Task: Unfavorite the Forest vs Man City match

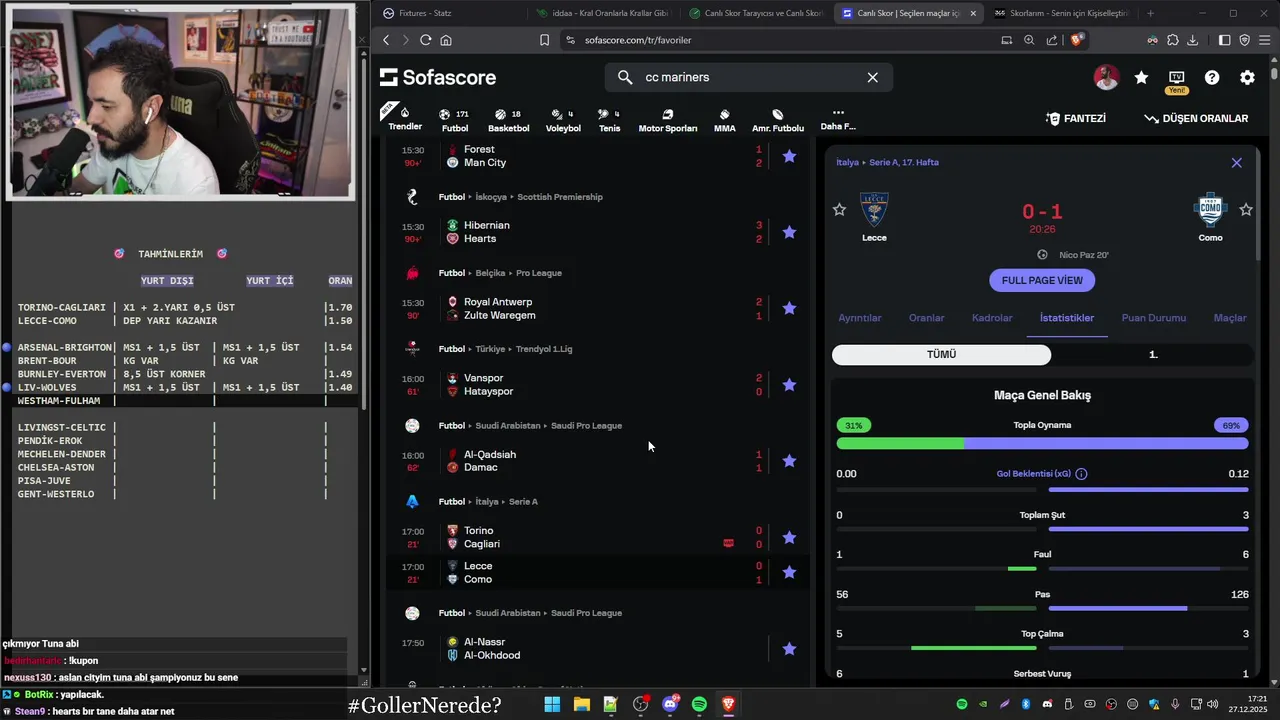Action: pos(789,156)
